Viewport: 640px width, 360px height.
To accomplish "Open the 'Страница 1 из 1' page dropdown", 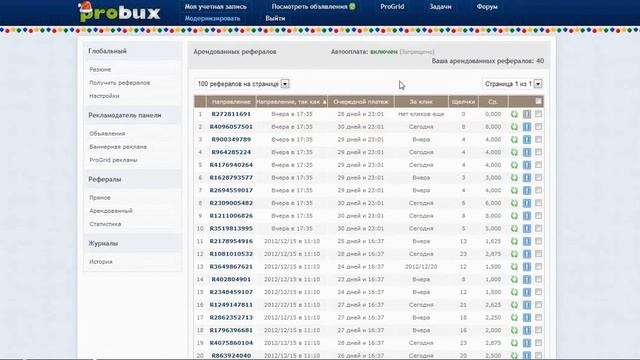I will [513, 84].
